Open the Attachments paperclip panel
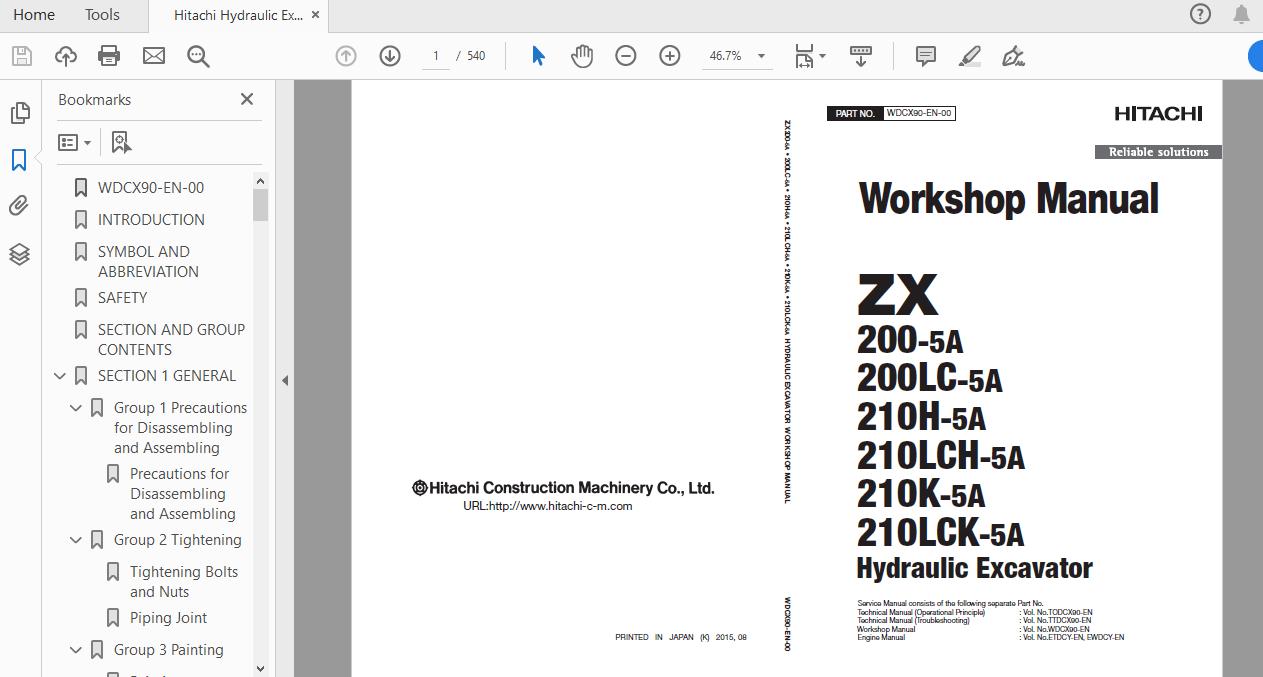 point(19,206)
